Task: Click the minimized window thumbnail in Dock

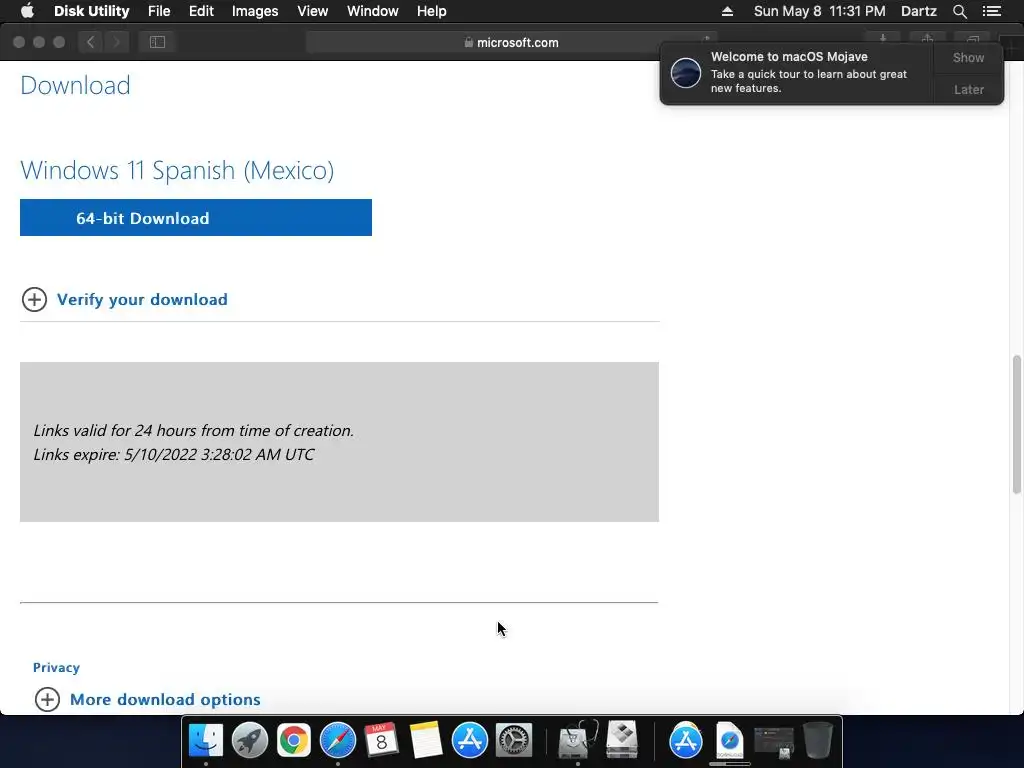Action: (x=774, y=742)
